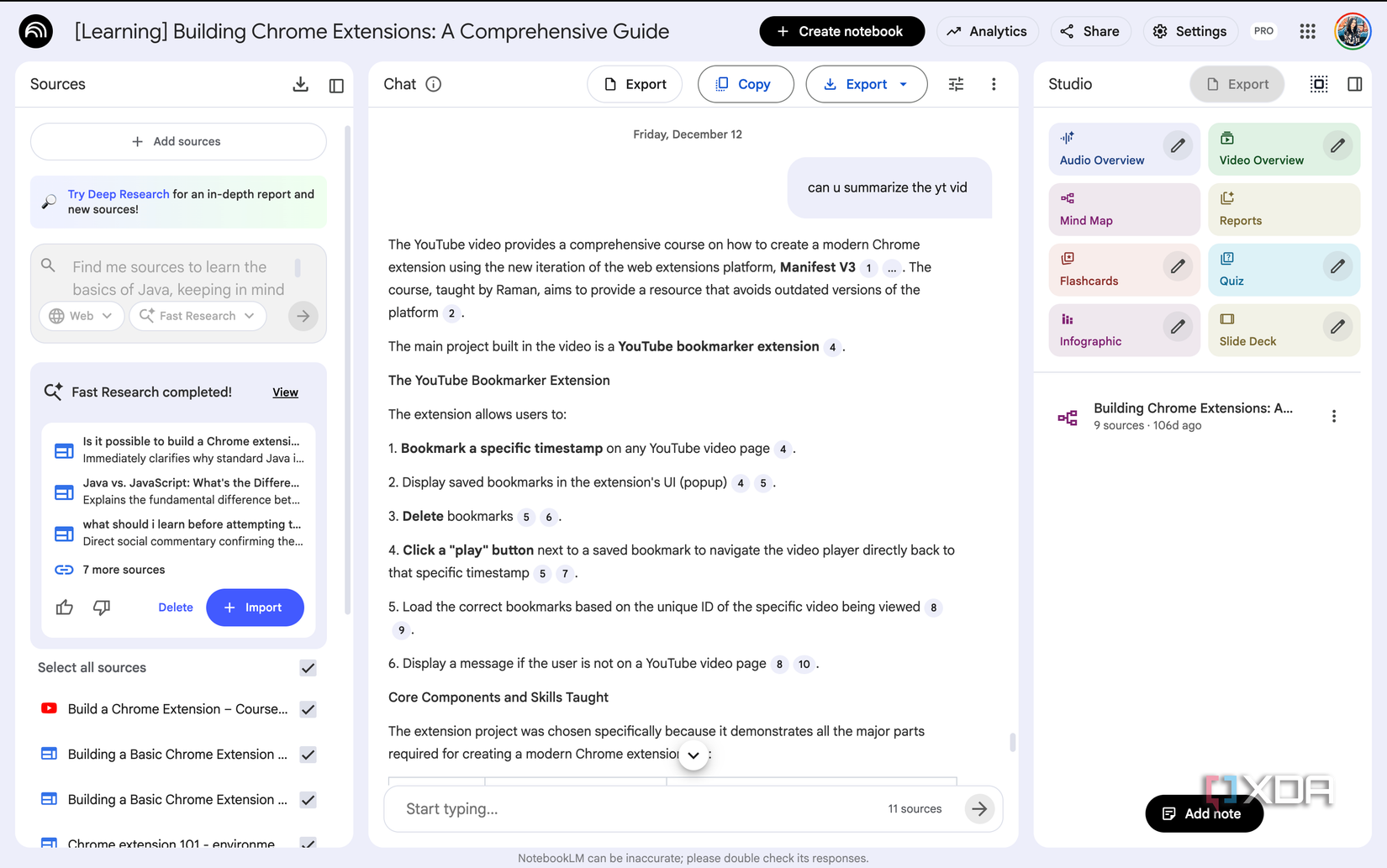Share this notebook

point(1090,31)
